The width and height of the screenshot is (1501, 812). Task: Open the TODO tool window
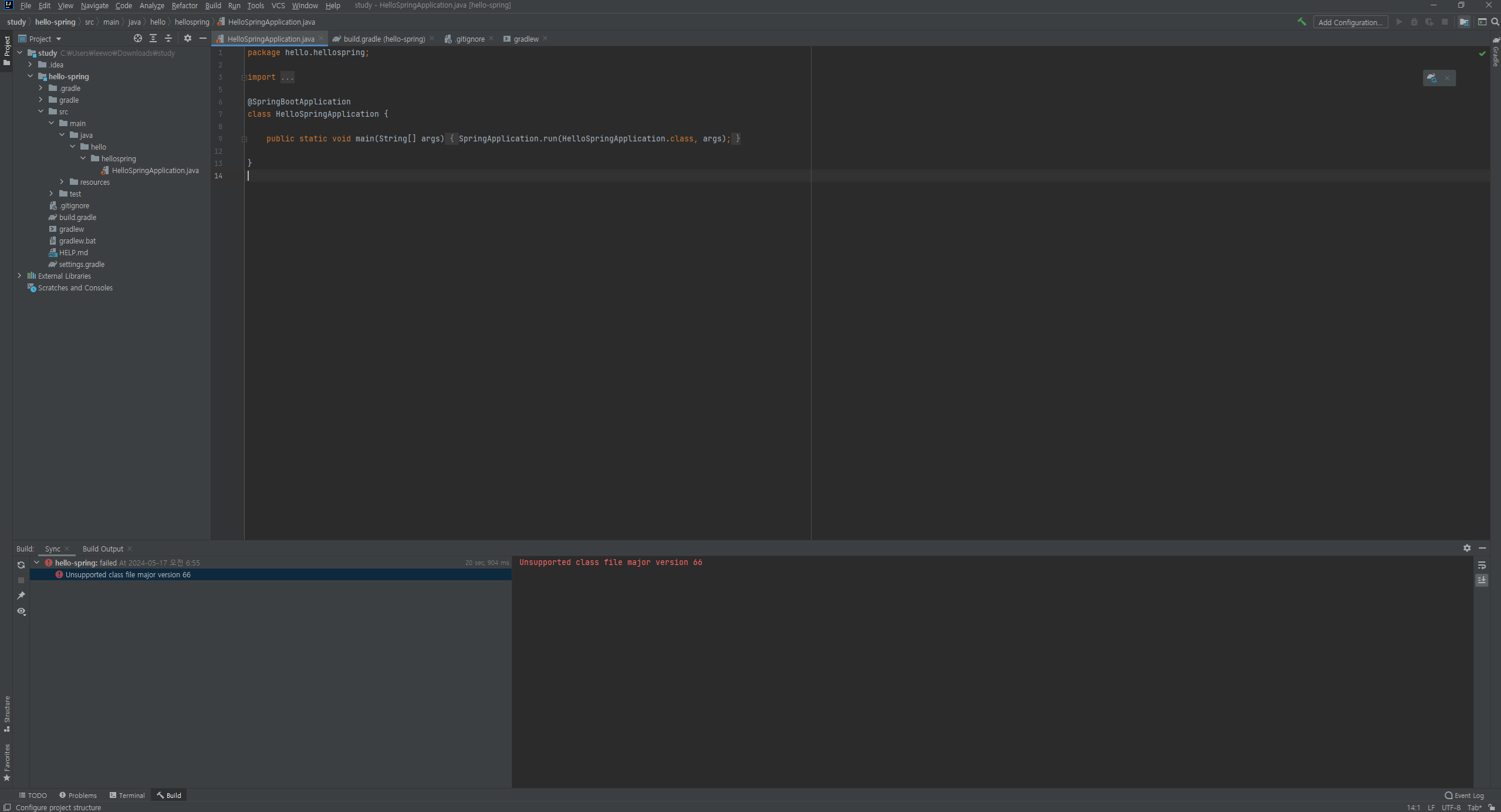(33, 796)
